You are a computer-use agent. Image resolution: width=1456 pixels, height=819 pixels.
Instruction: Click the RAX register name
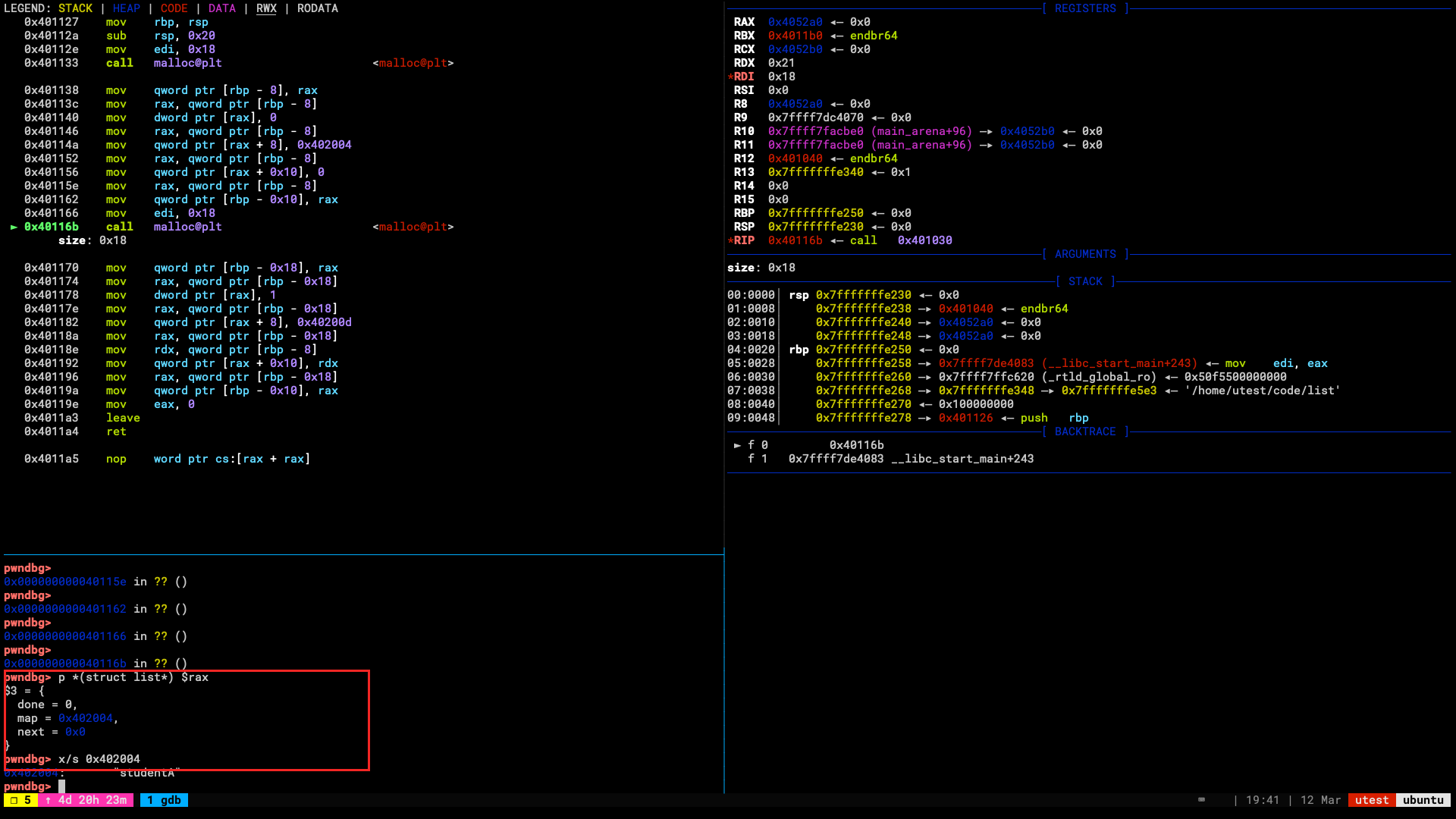(744, 22)
